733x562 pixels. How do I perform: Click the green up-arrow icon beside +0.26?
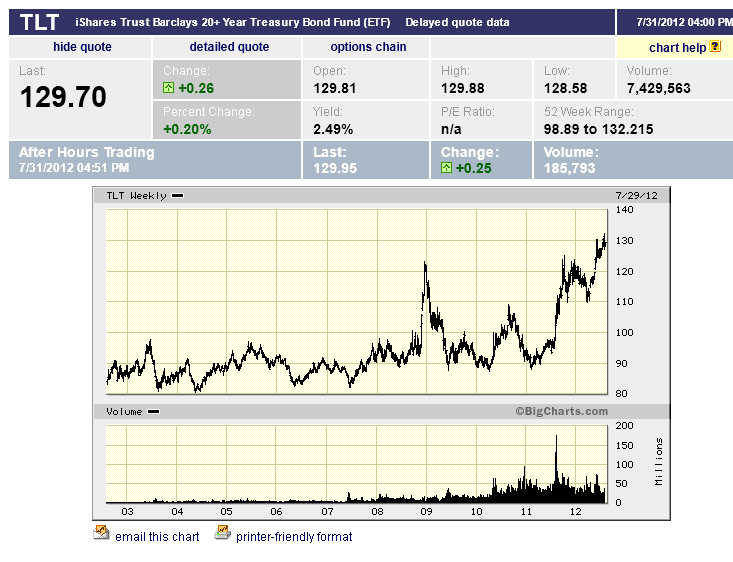click(x=168, y=87)
